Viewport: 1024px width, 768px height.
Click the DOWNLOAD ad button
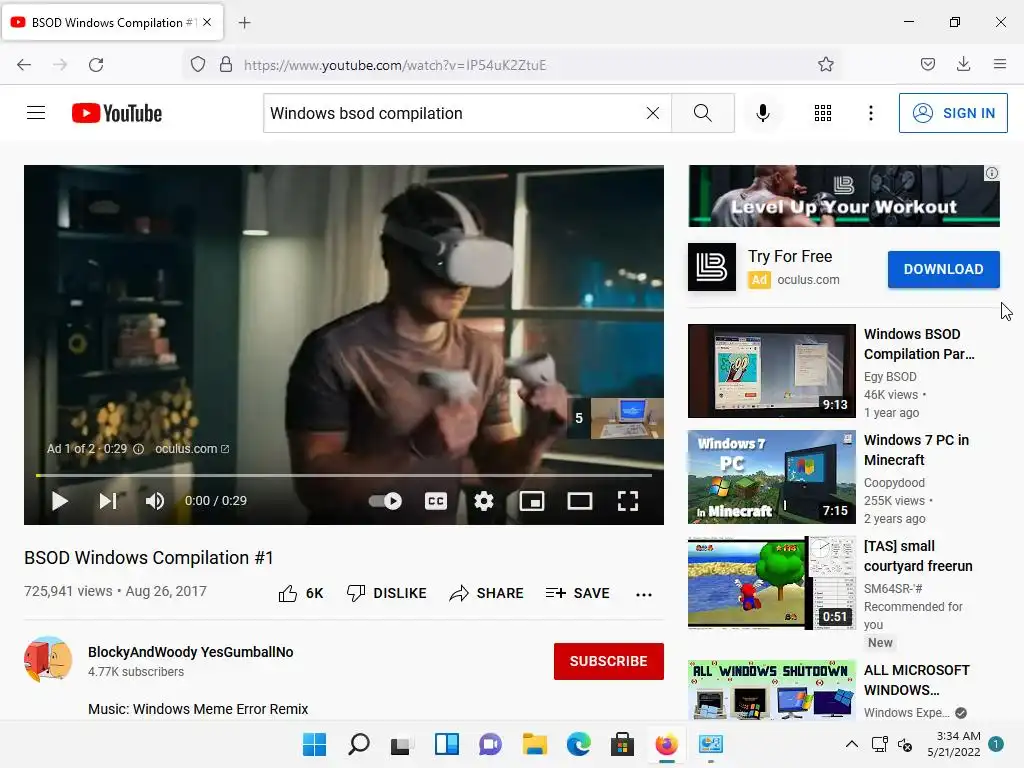(x=943, y=269)
